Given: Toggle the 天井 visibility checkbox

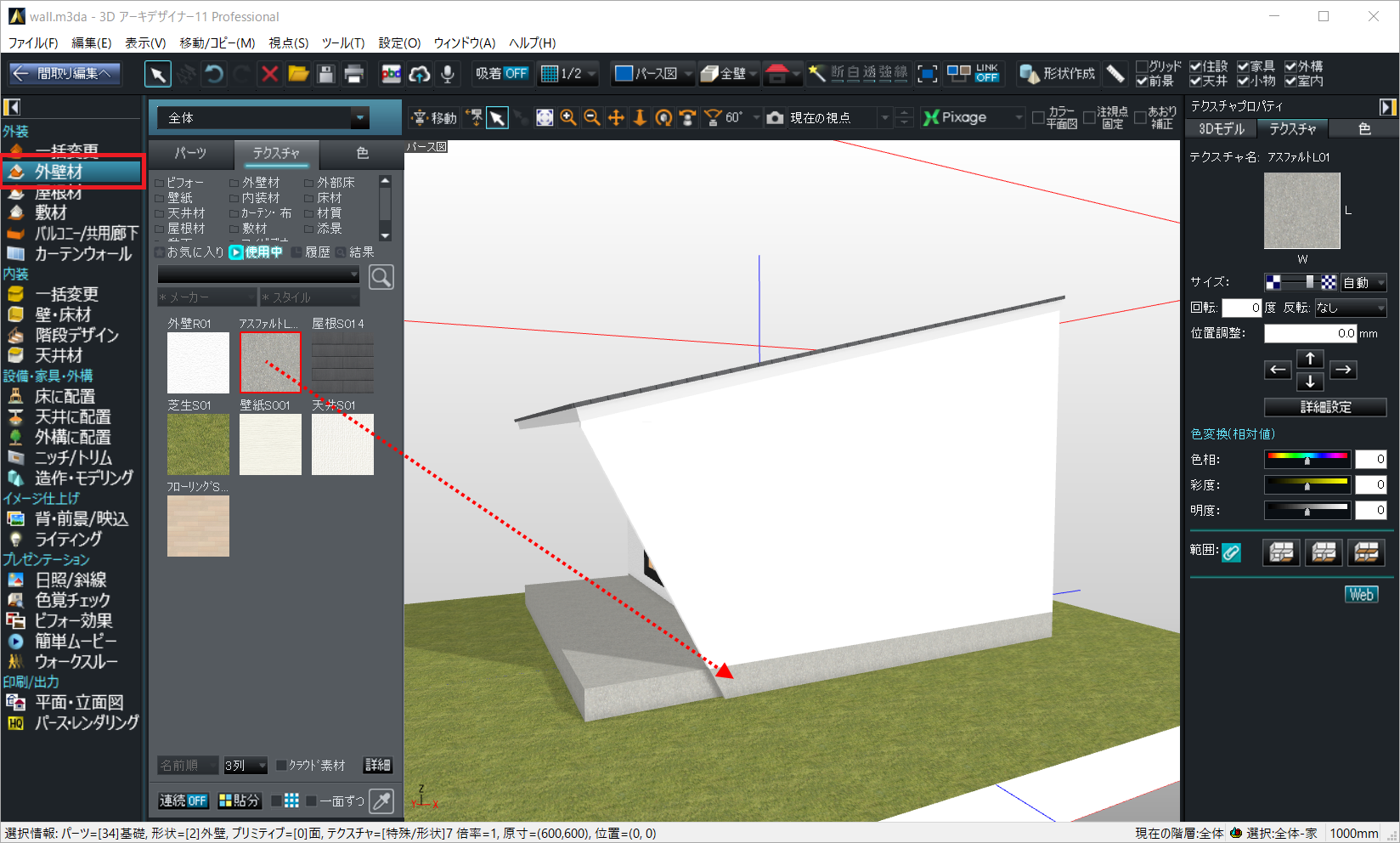Looking at the screenshot, I should [x=1196, y=82].
